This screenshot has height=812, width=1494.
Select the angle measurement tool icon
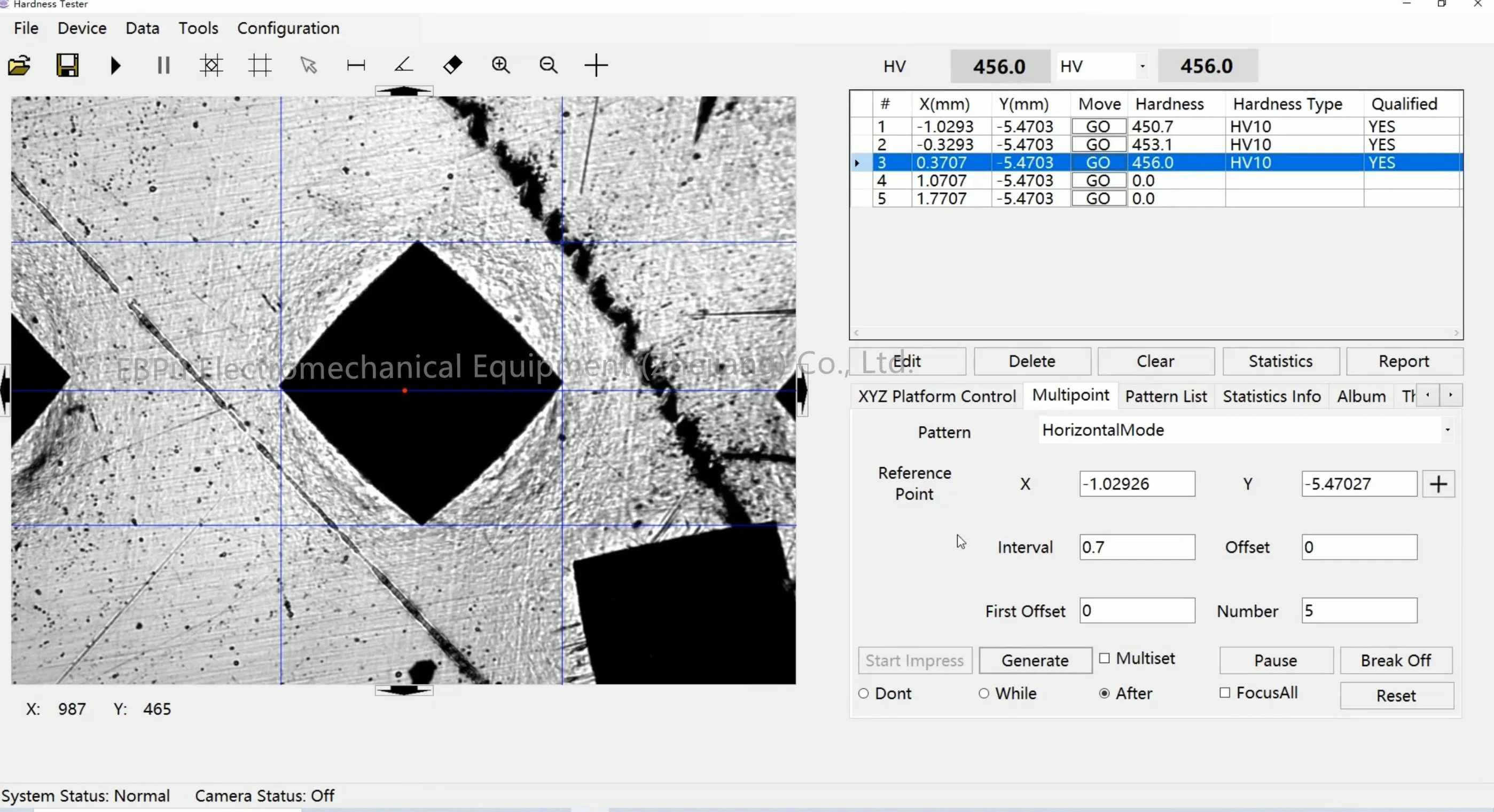pyautogui.click(x=404, y=65)
